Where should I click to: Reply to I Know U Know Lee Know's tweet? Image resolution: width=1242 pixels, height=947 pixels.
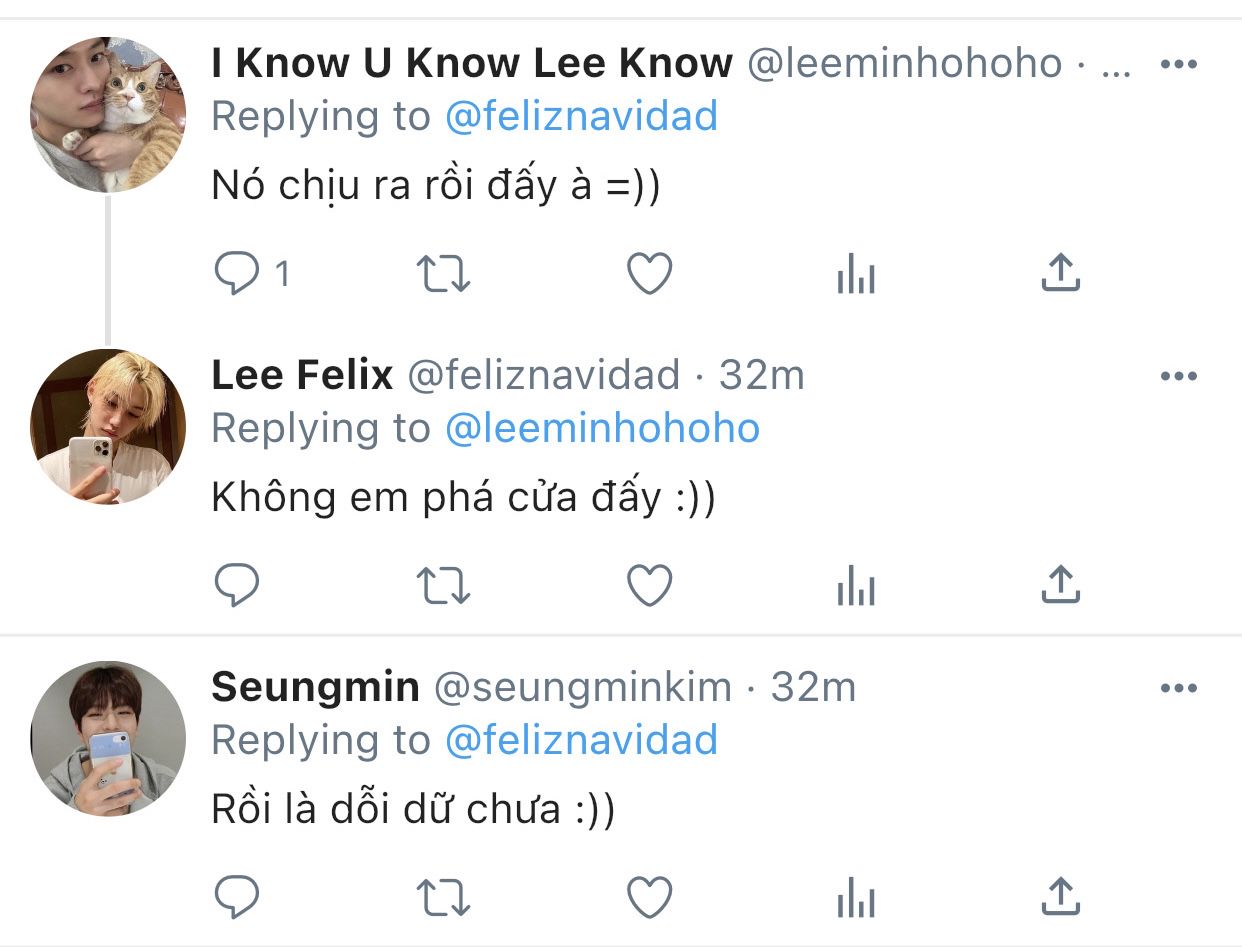(237, 274)
